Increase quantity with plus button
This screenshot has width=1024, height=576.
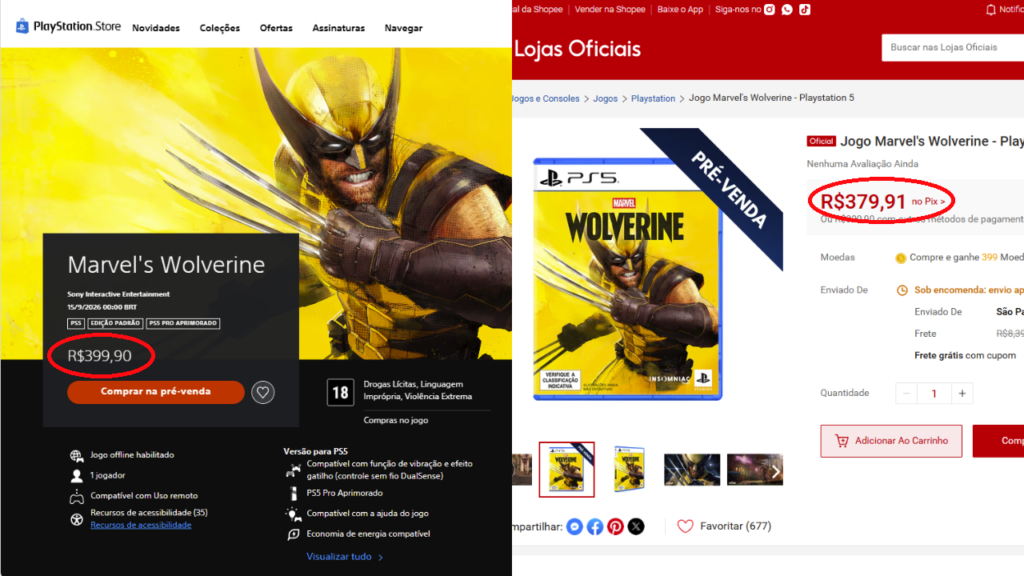coord(962,394)
